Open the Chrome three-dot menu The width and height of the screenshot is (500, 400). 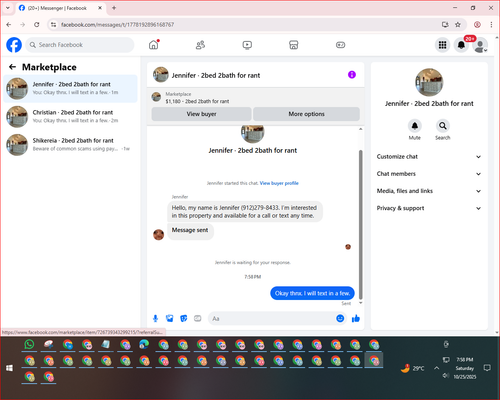click(x=491, y=24)
